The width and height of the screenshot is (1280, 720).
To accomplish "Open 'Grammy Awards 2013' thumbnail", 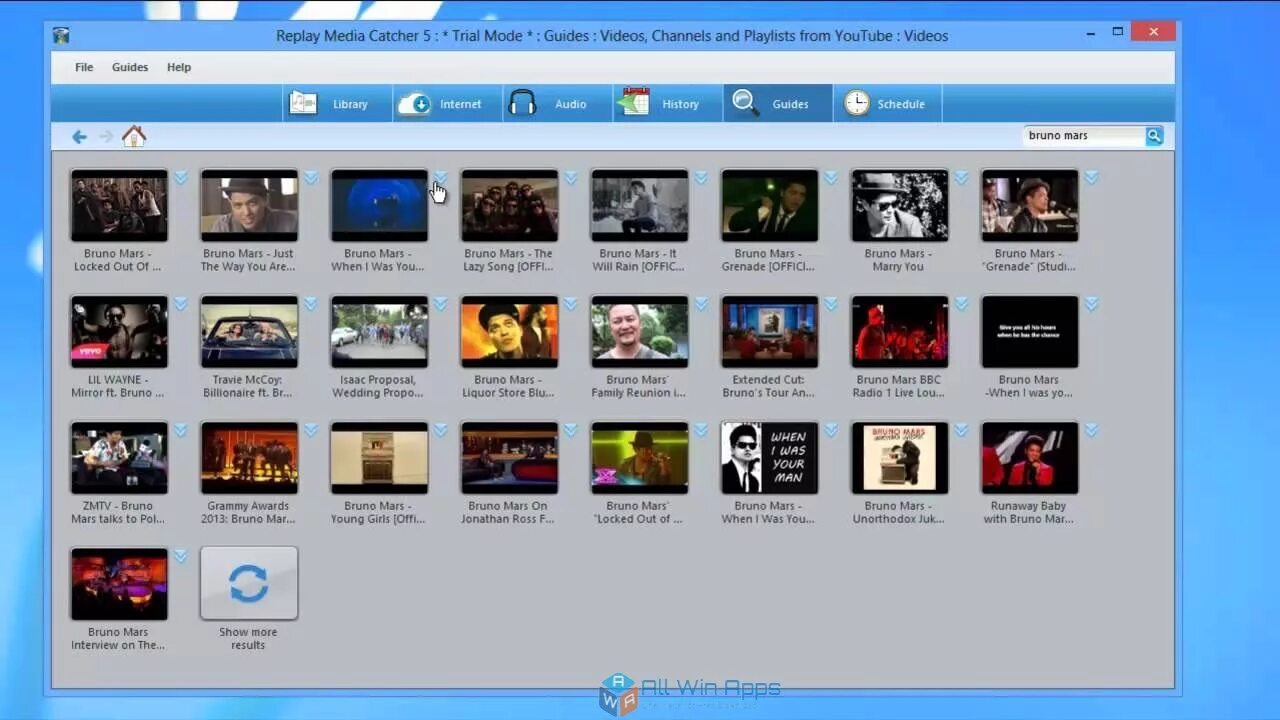I will coord(249,457).
